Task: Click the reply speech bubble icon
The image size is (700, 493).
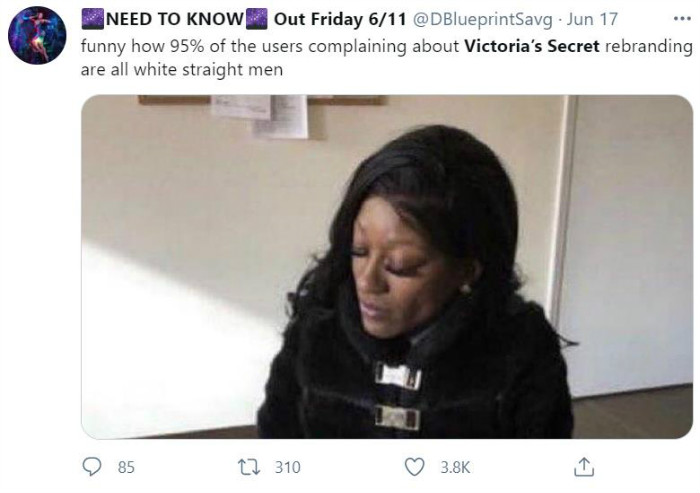Action: click(x=92, y=467)
